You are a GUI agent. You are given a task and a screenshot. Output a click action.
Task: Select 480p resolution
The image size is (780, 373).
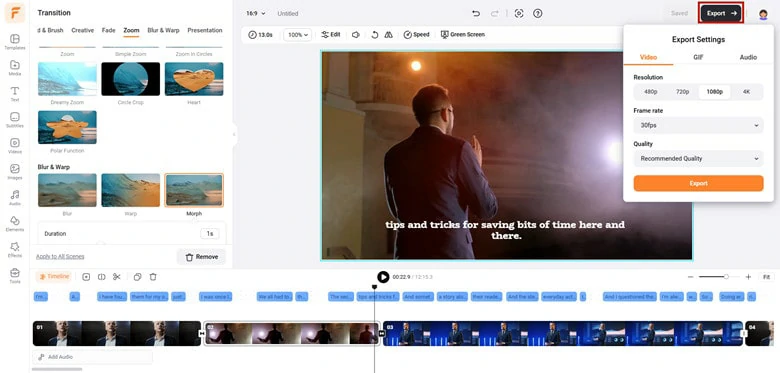651,92
